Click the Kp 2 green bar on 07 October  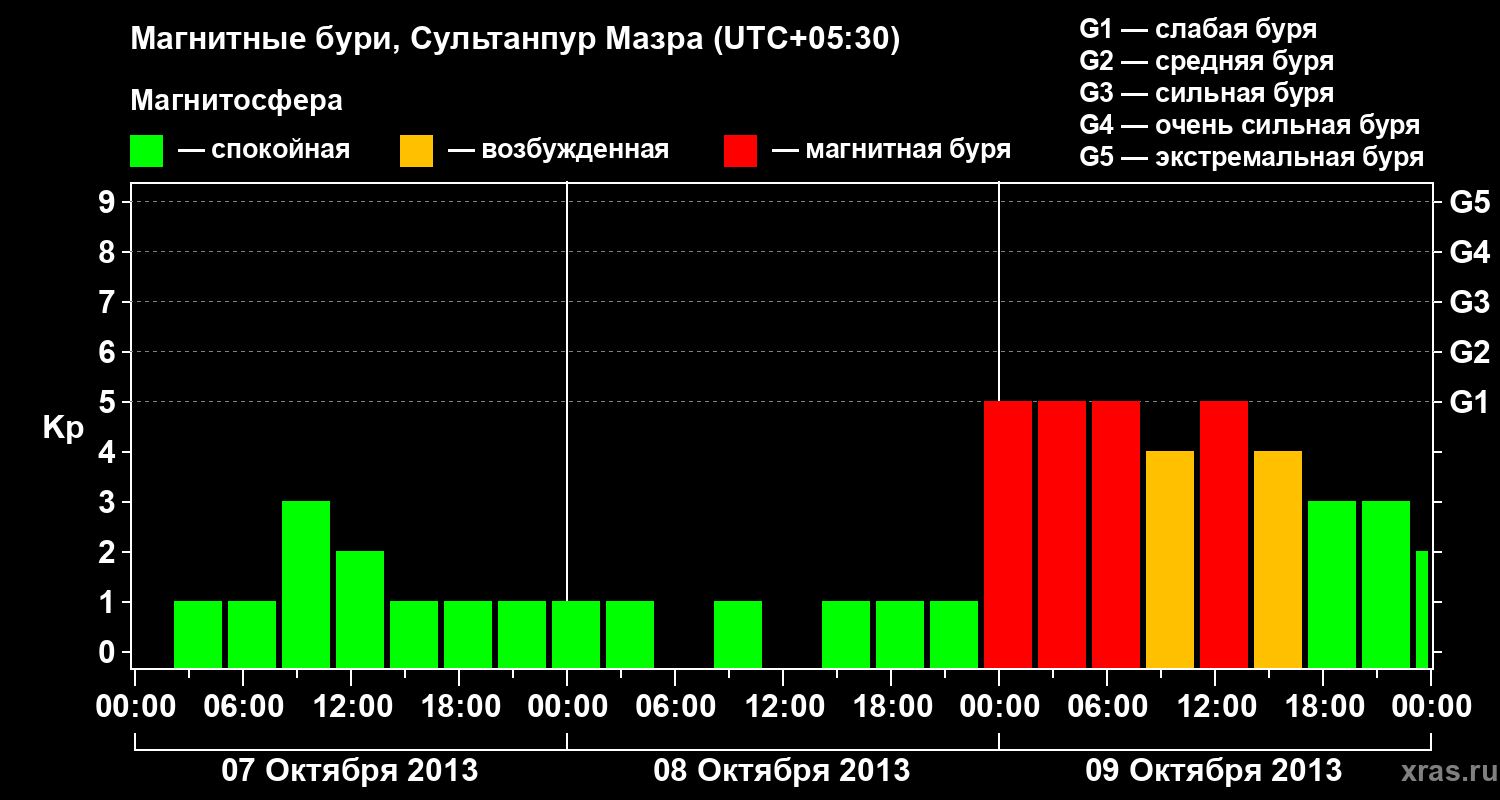coord(360,609)
